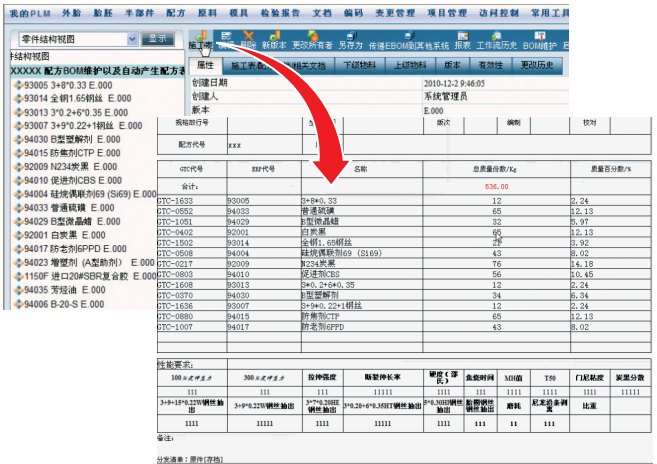Select tree item 94015 防焦剂CTP
Screen dimensions: 657x464
point(72,153)
